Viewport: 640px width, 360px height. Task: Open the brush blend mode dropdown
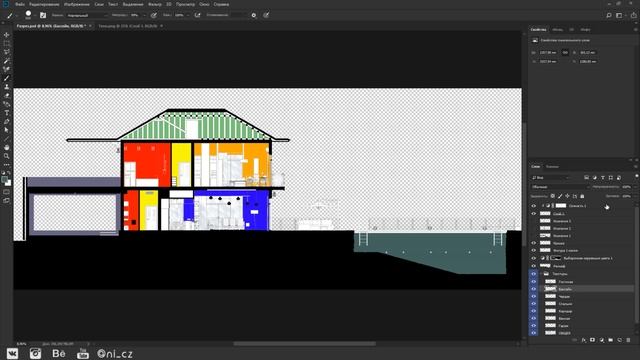(87, 15)
